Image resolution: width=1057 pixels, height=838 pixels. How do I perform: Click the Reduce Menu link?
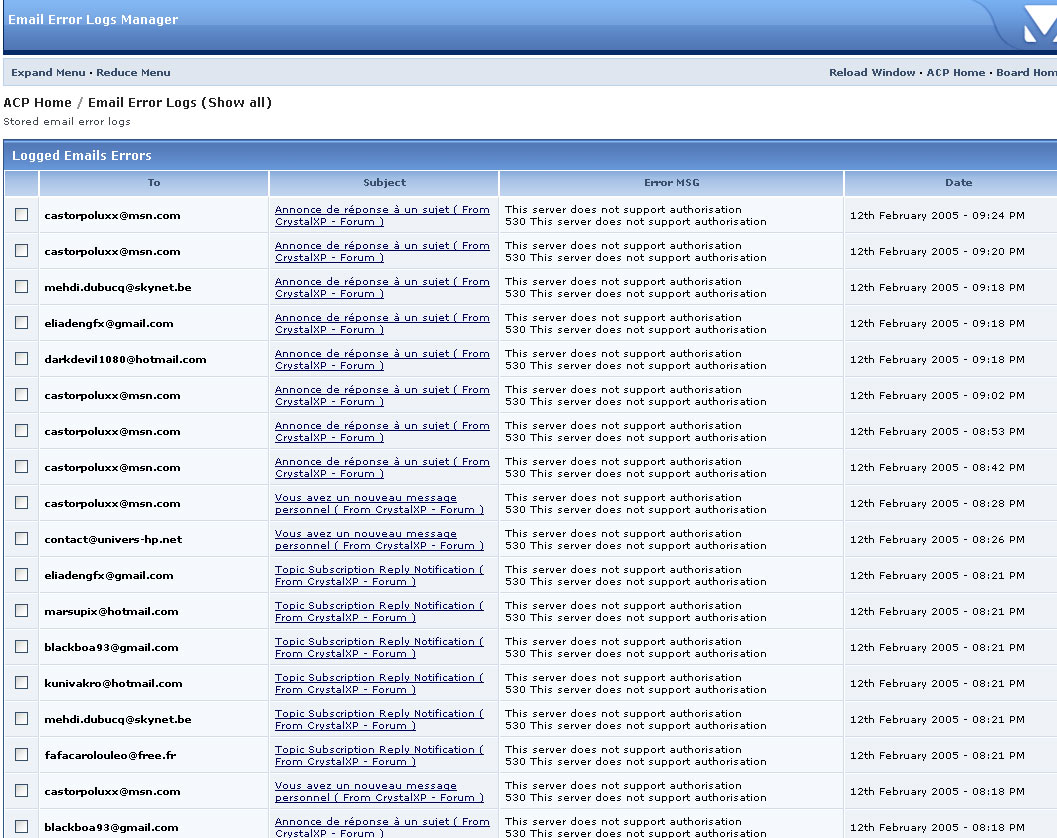133,72
